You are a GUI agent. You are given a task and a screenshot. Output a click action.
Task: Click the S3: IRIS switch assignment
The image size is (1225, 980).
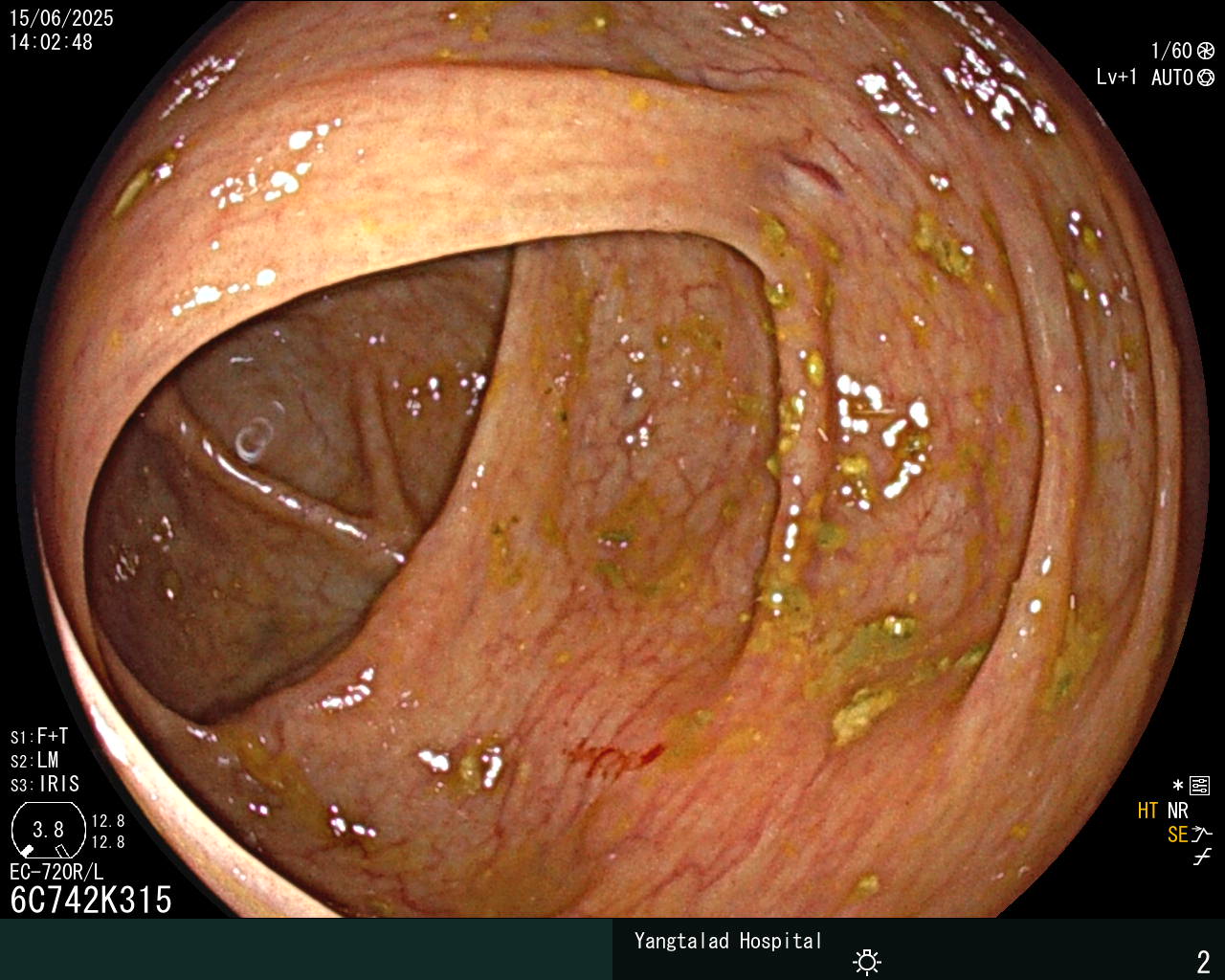click(x=45, y=784)
